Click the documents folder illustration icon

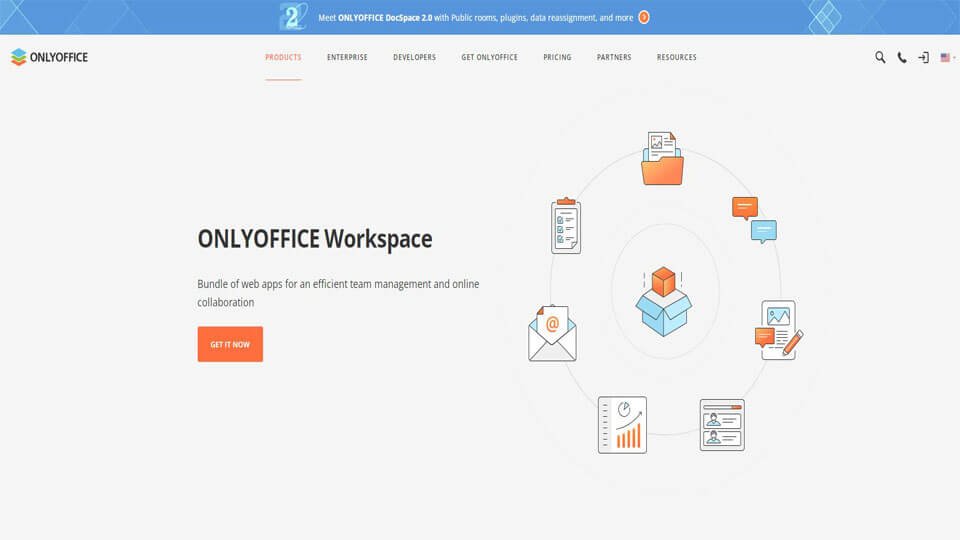tap(662, 158)
